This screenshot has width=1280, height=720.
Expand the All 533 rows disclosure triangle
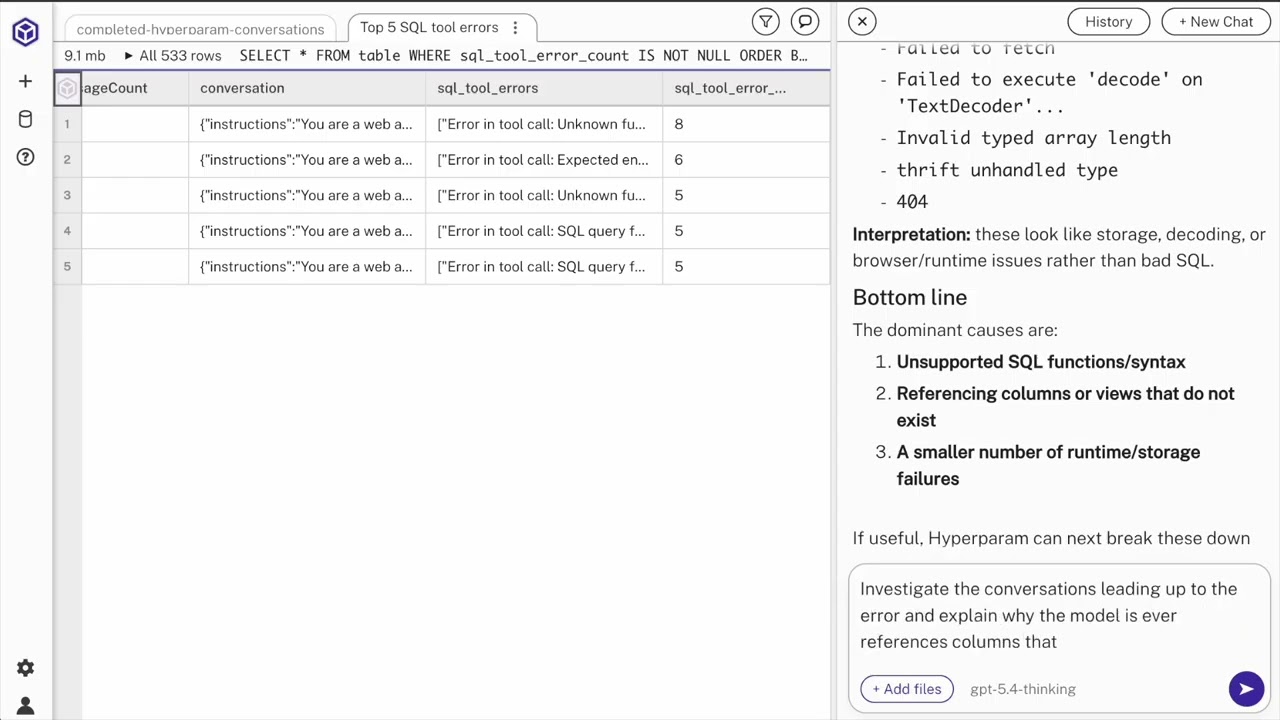point(128,56)
